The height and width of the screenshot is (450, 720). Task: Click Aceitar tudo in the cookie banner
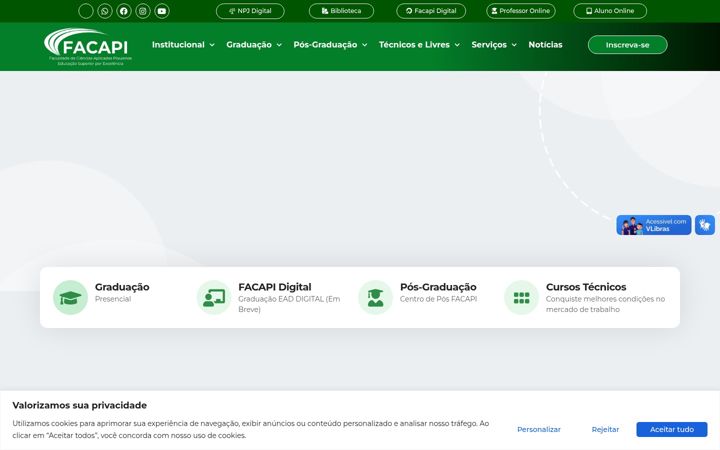click(672, 429)
